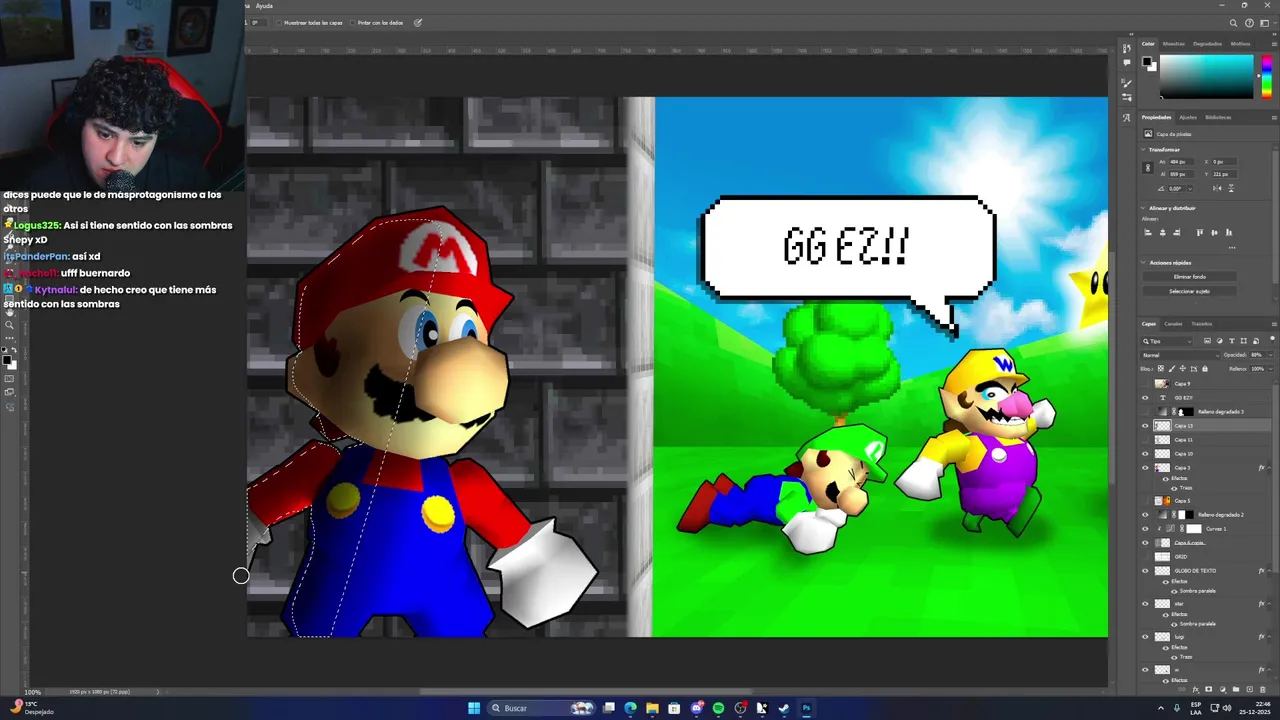The image size is (1280, 720).
Task: Align vertical centers in Properties
Action: tap(1214, 232)
